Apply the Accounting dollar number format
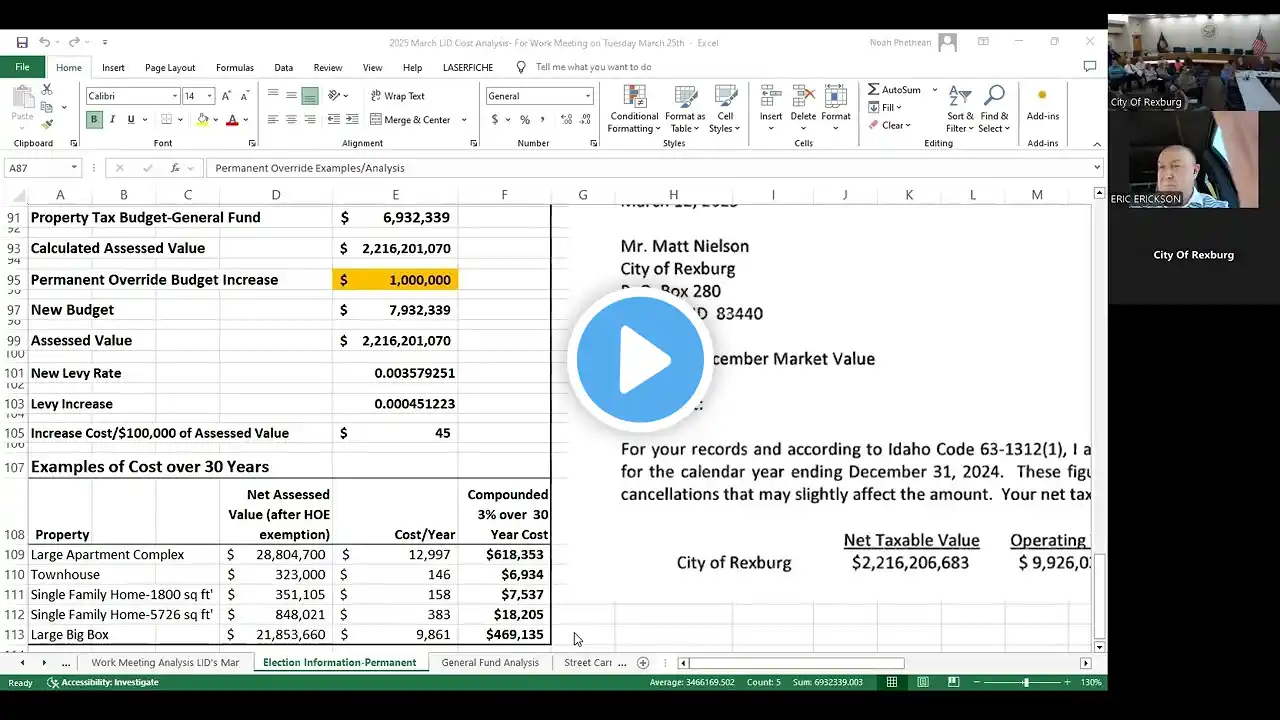The width and height of the screenshot is (1280, 720). (x=495, y=119)
